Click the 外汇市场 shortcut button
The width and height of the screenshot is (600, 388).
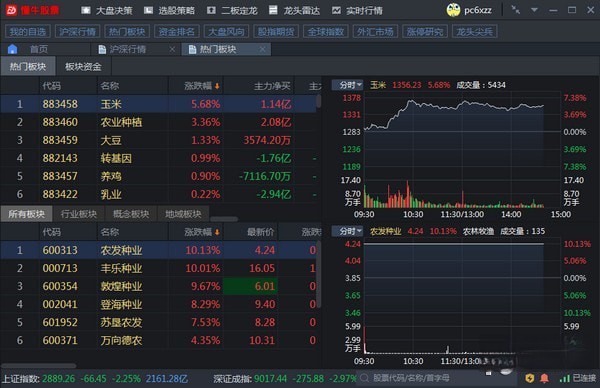[375, 31]
